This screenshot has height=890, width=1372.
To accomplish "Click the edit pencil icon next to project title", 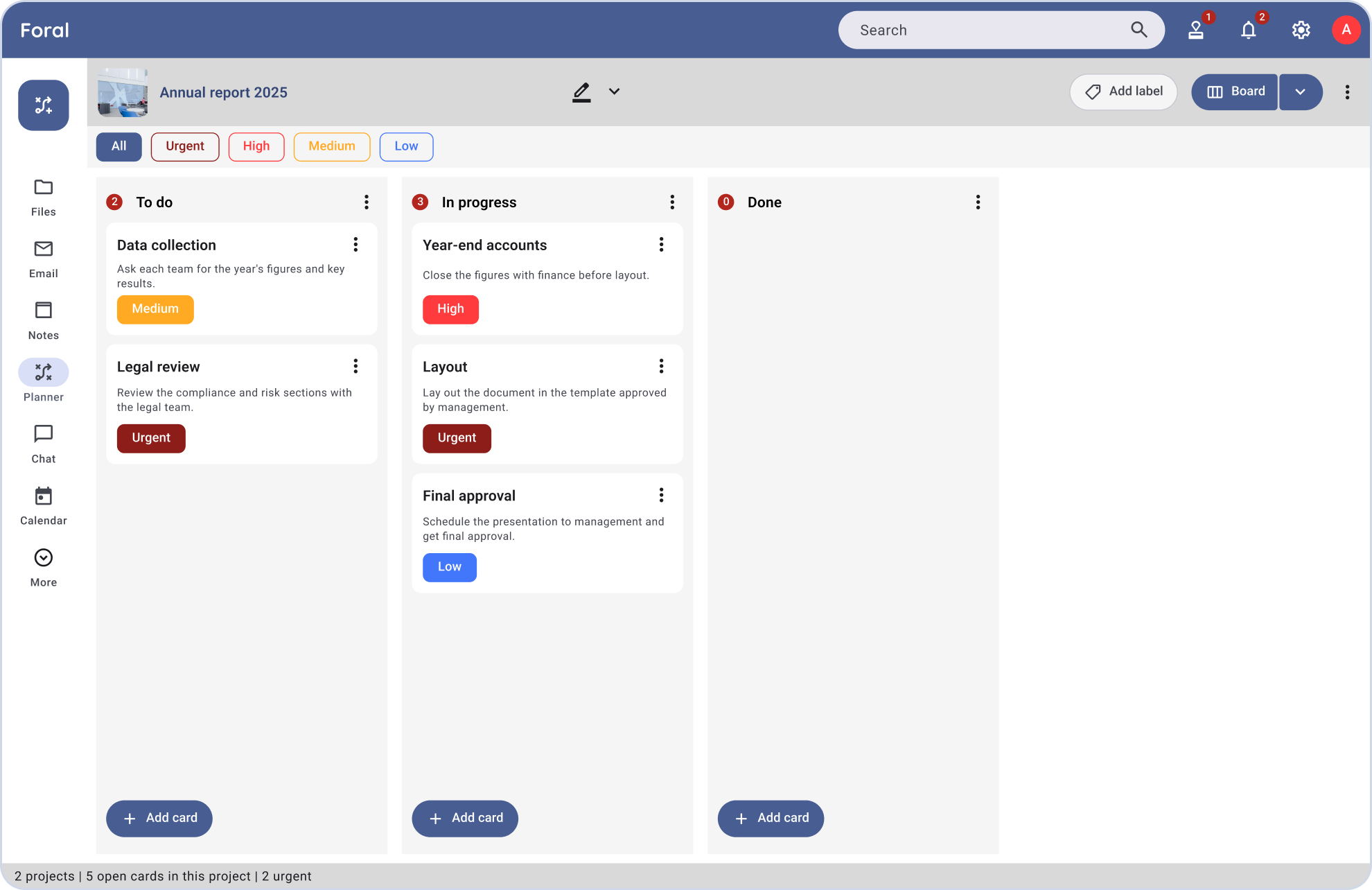I will tap(581, 91).
